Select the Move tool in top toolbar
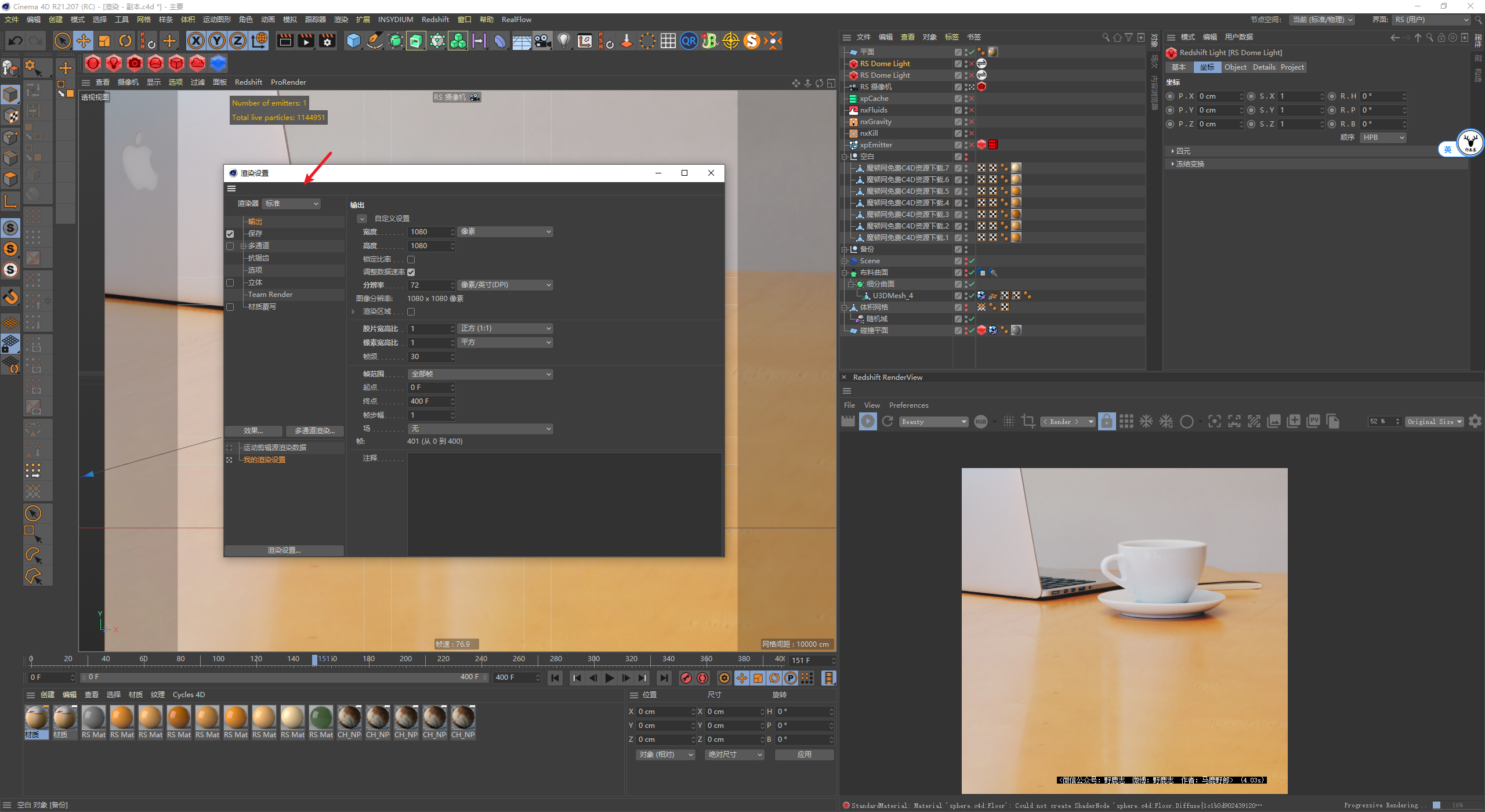This screenshot has height=812, width=1485. [84, 41]
